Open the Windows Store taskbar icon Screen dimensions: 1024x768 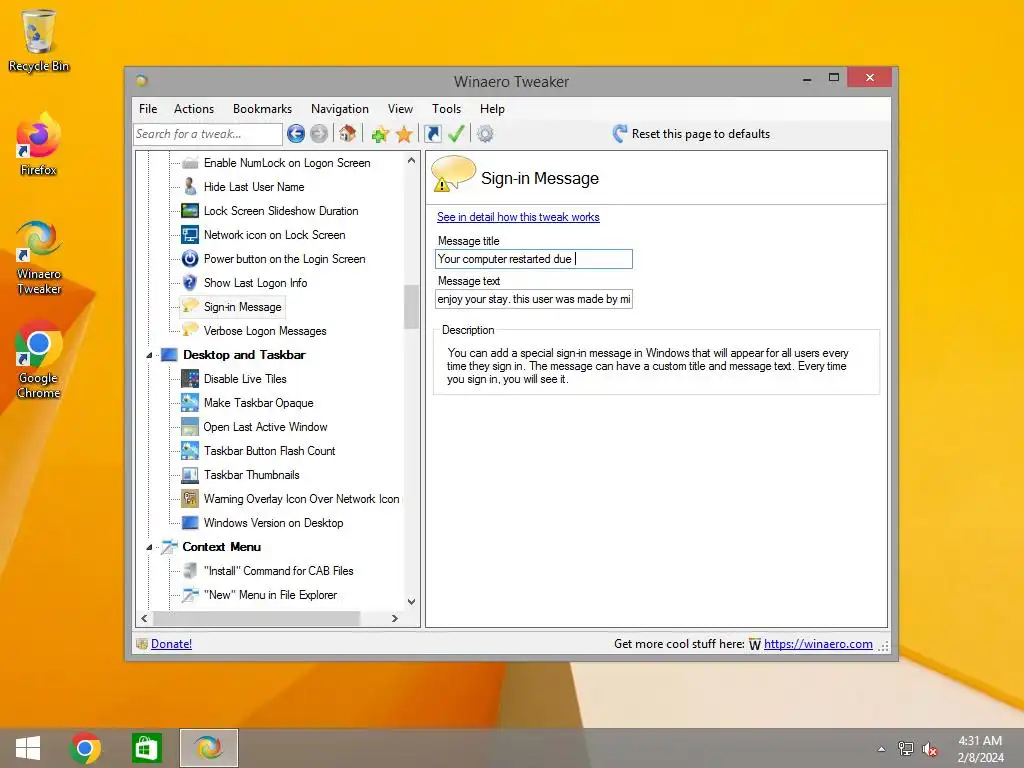pos(146,748)
